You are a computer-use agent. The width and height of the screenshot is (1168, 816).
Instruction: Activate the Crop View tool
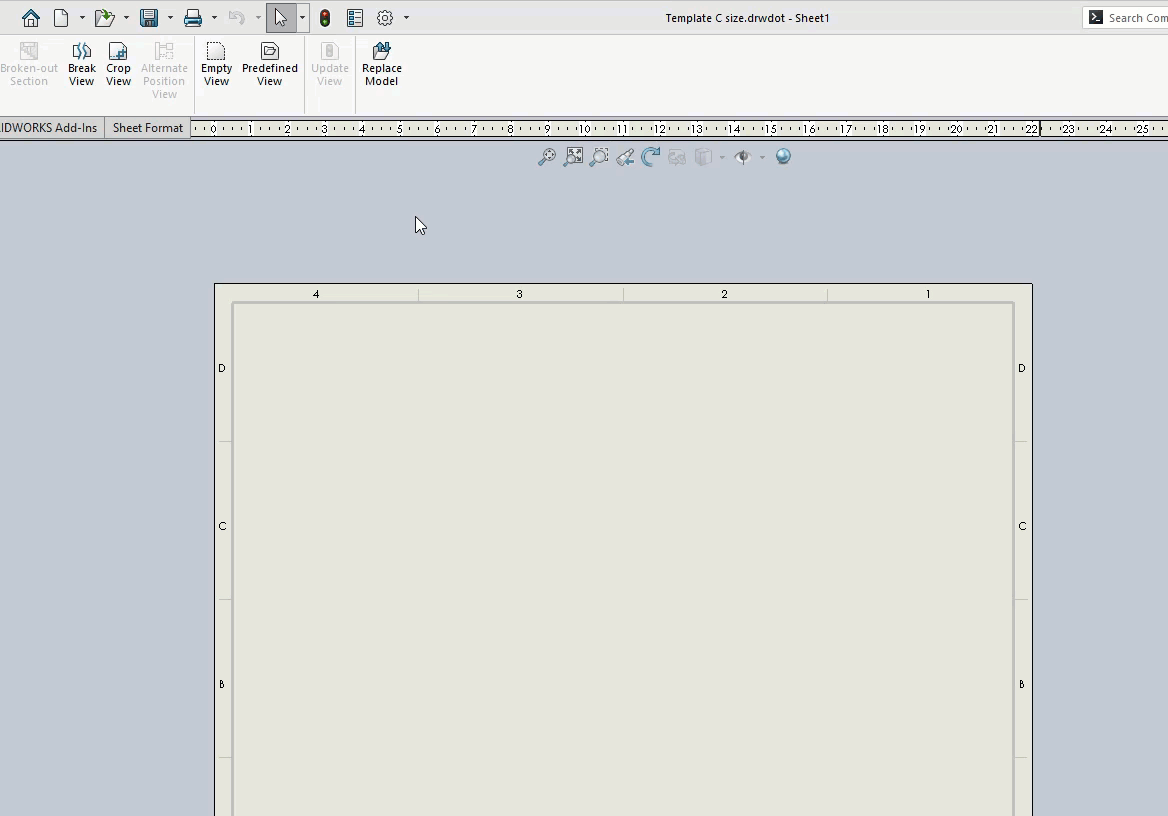tap(118, 62)
